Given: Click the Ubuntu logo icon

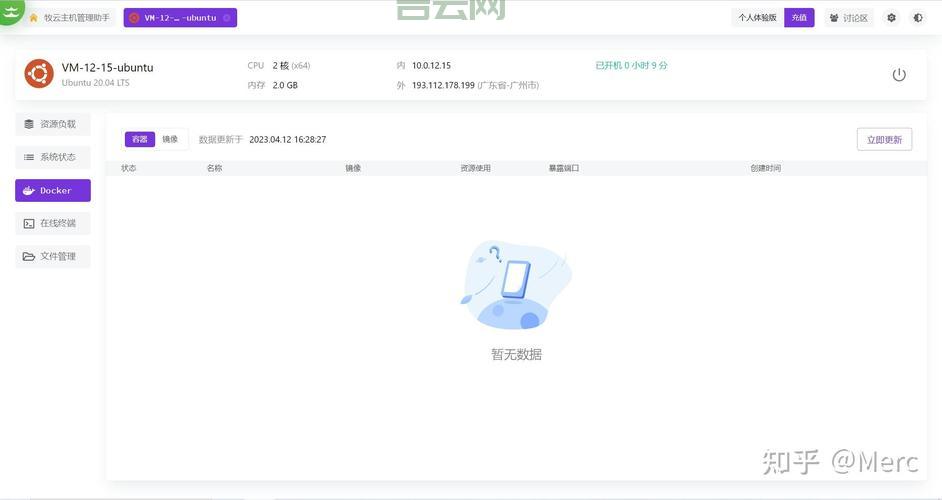Looking at the screenshot, I should 39,74.
